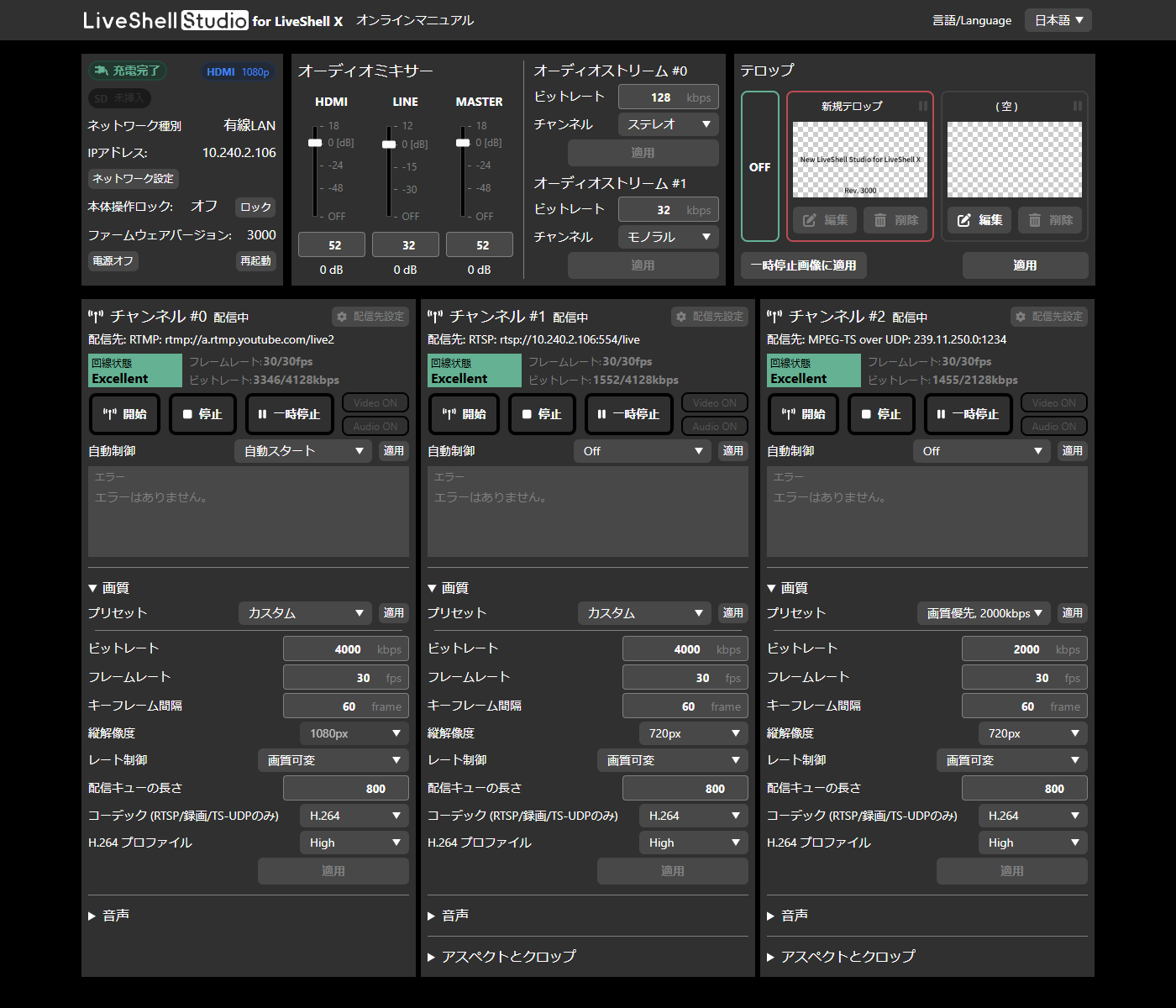Click the HDMI audio mixer fader
This screenshot has height=1008, width=1176.
coord(315,143)
